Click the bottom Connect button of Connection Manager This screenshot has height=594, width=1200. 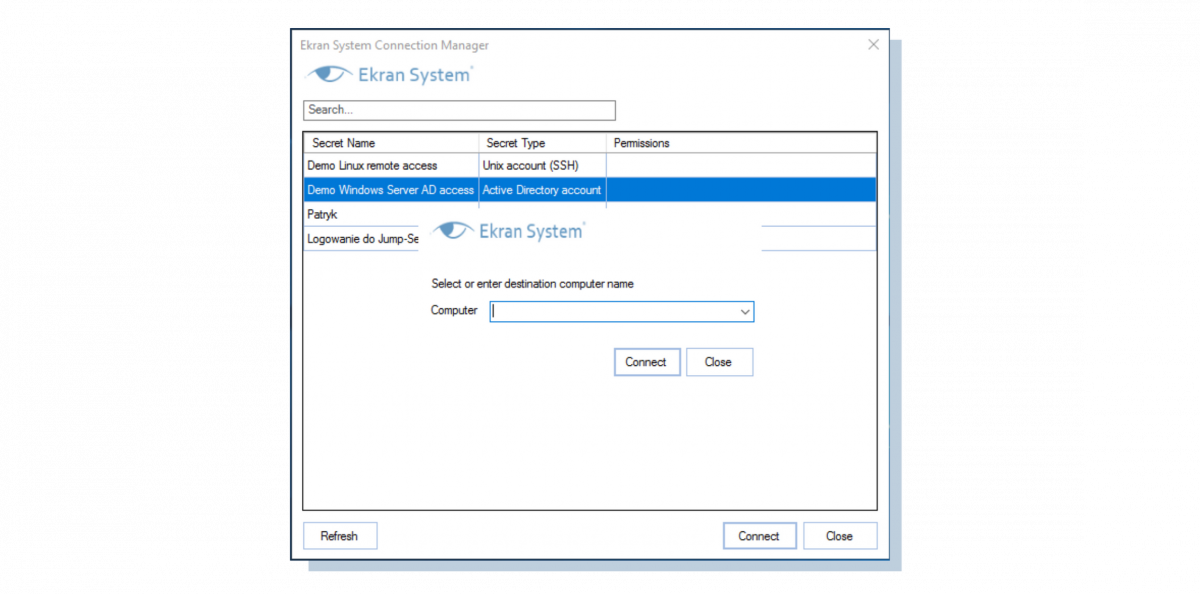pyautogui.click(x=759, y=536)
